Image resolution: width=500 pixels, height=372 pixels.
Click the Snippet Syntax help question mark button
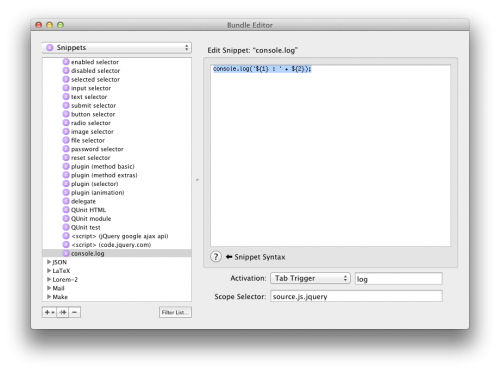(x=216, y=257)
